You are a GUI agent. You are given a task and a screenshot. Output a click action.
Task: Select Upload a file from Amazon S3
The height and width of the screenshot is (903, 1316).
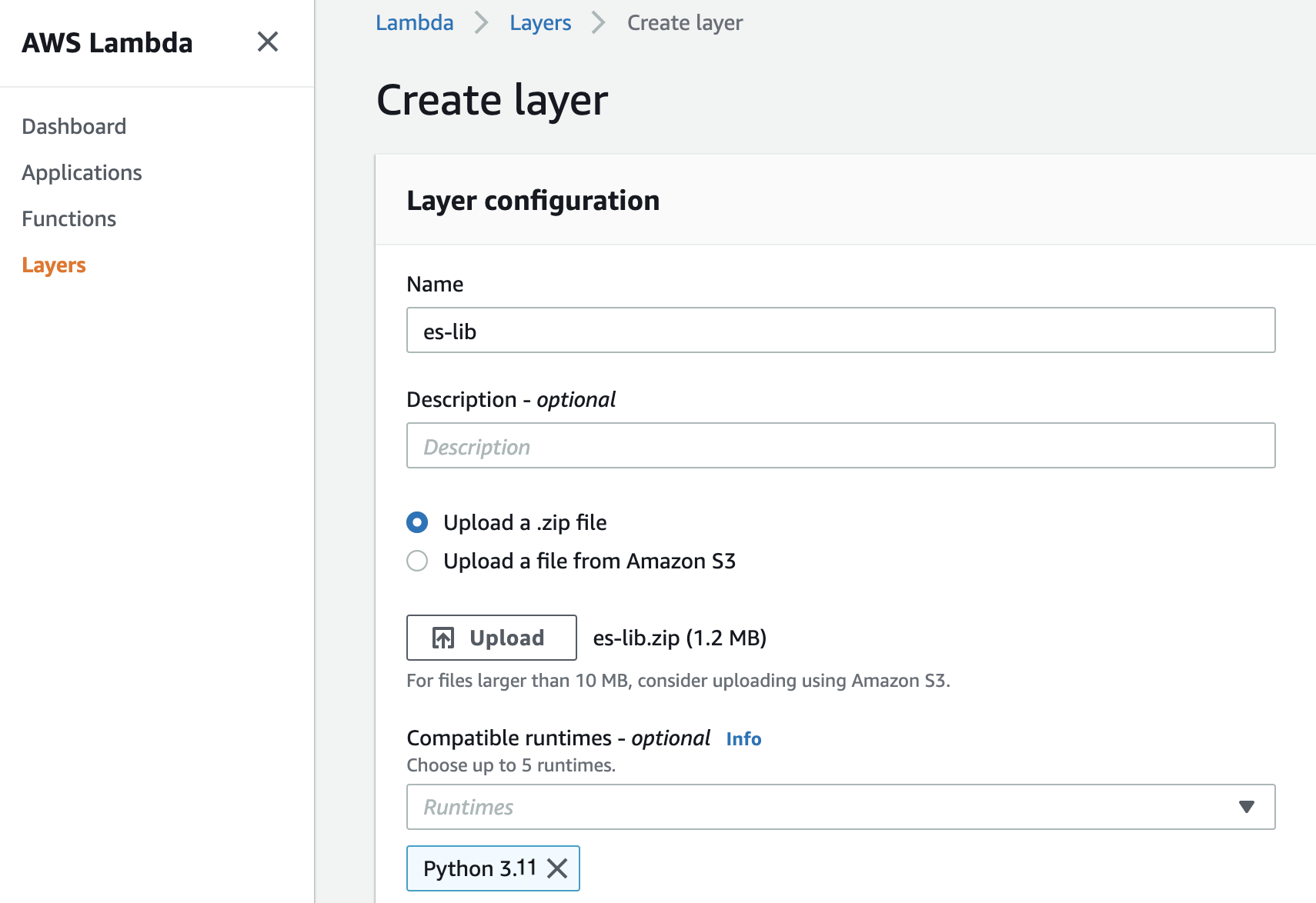tap(417, 561)
